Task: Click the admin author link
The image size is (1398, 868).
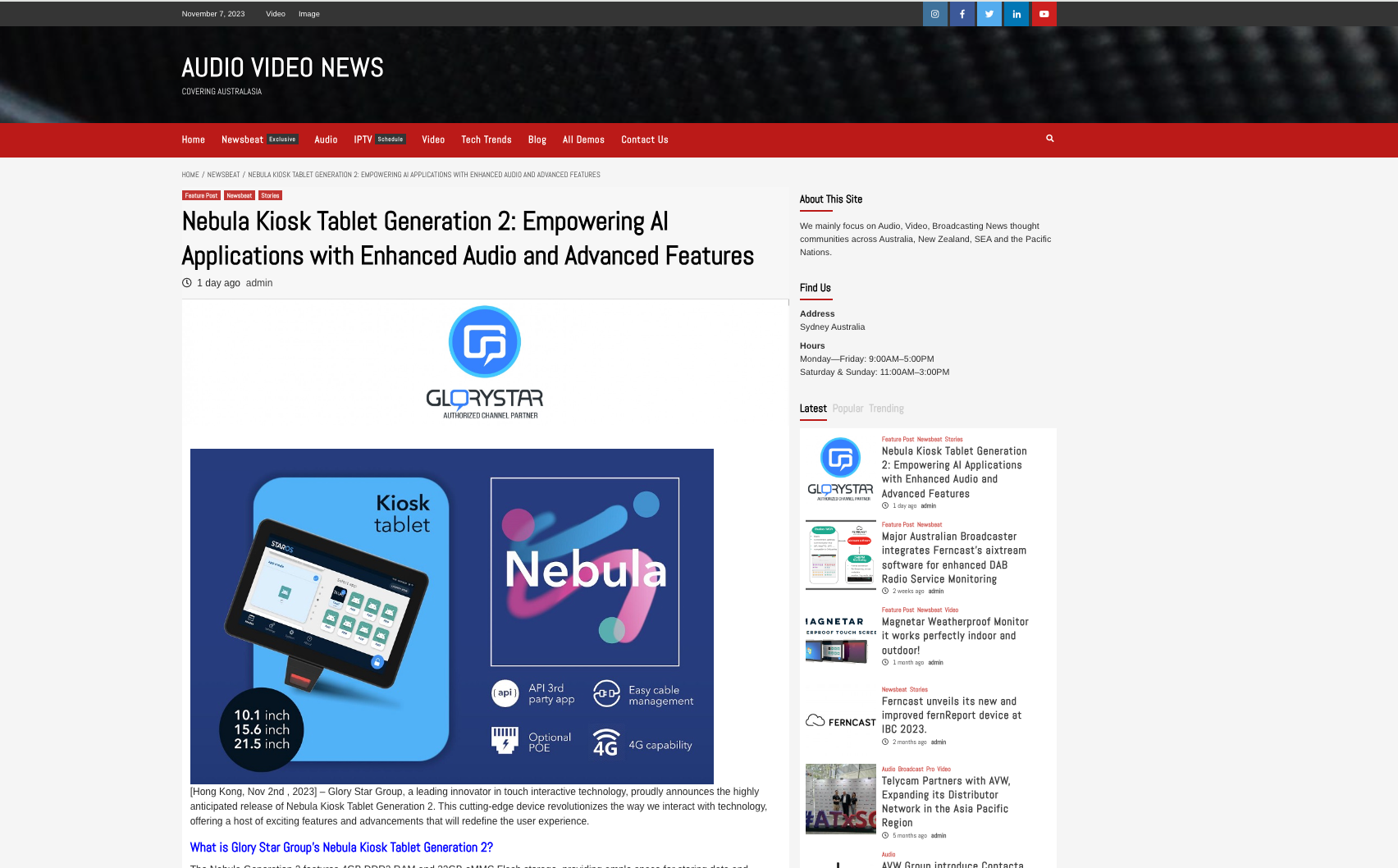Action: pyautogui.click(x=258, y=282)
